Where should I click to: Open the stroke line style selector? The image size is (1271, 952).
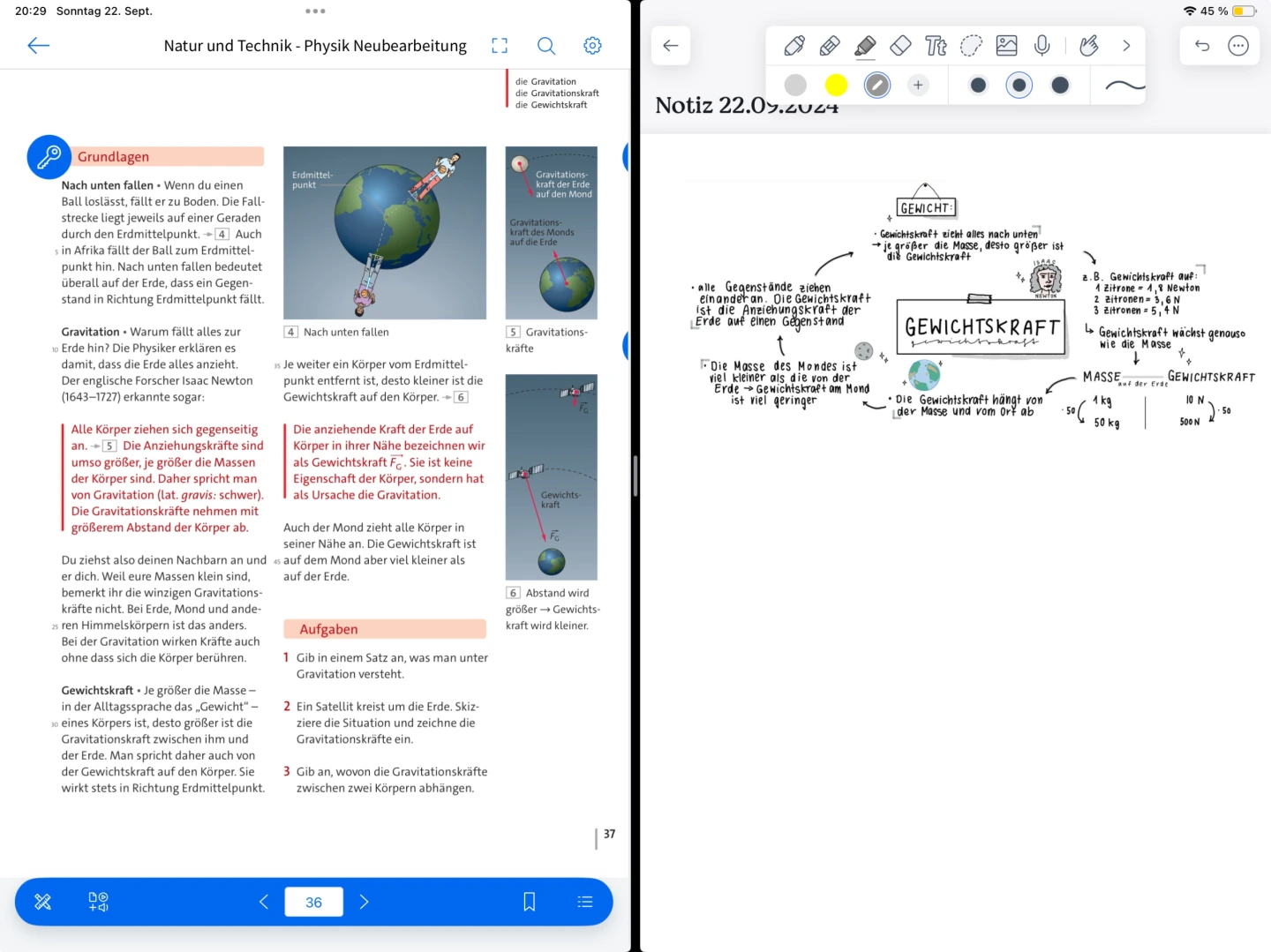pos(1124,86)
